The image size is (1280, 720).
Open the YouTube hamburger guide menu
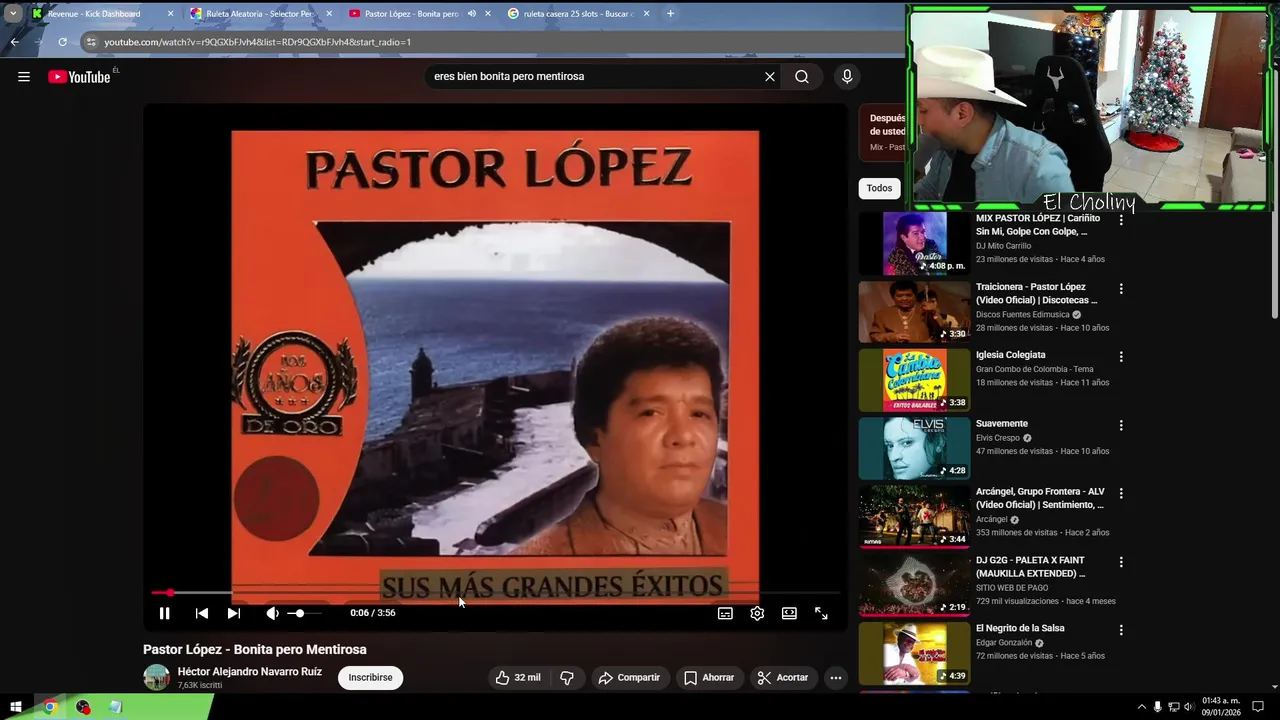pos(24,76)
